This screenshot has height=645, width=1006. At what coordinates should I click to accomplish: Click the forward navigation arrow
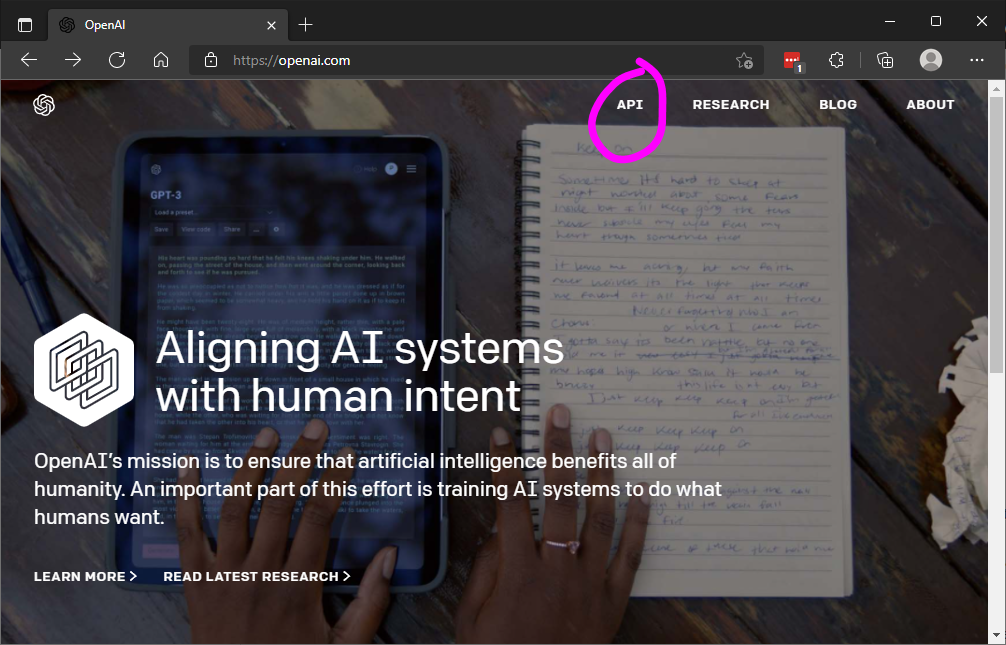click(72, 60)
